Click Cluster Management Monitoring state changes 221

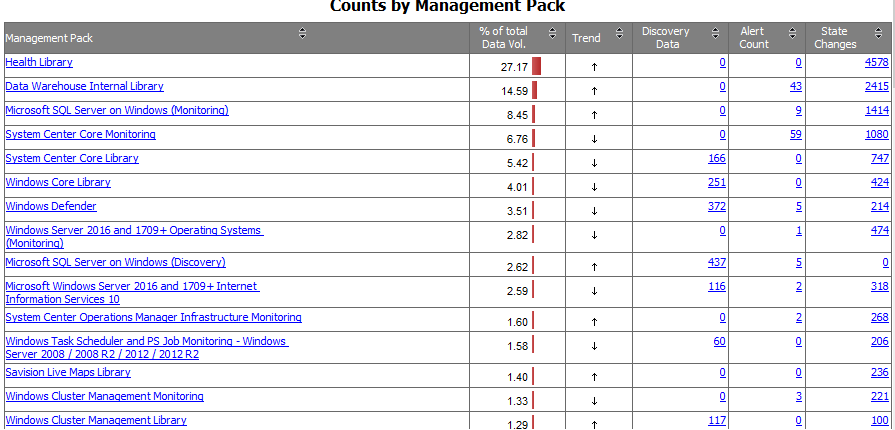click(880, 396)
